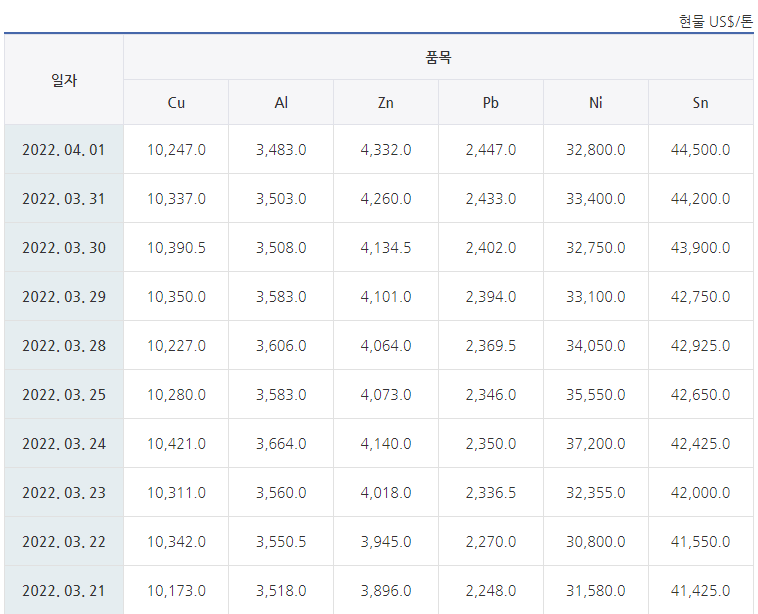Click the Cu price 10,247.0
This screenshot has height=614, width=758.
176,149
